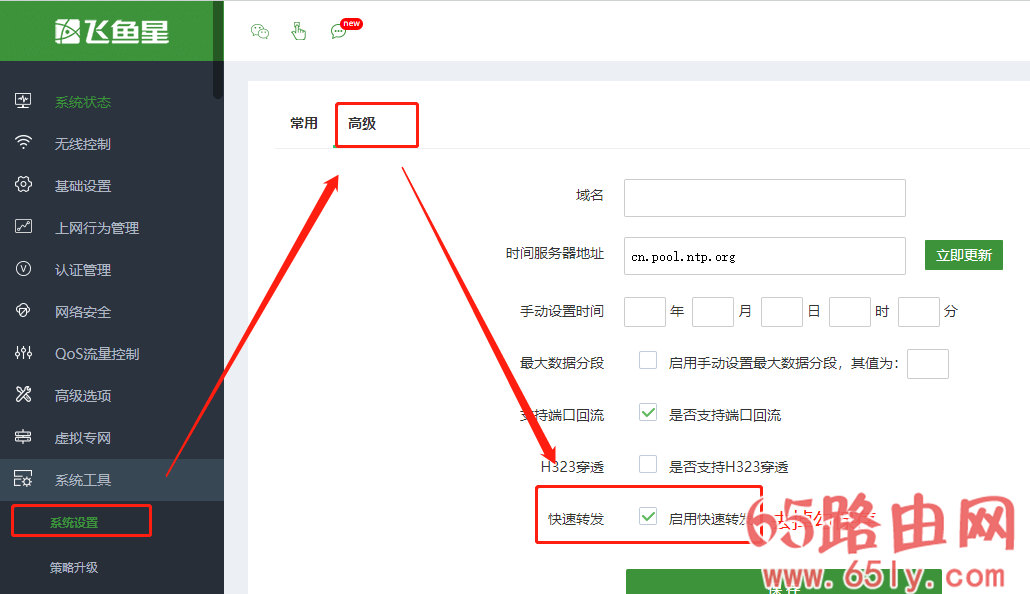Collapse 系统工具 menu
1030x594 pixels.
click(x=112, y=480)
